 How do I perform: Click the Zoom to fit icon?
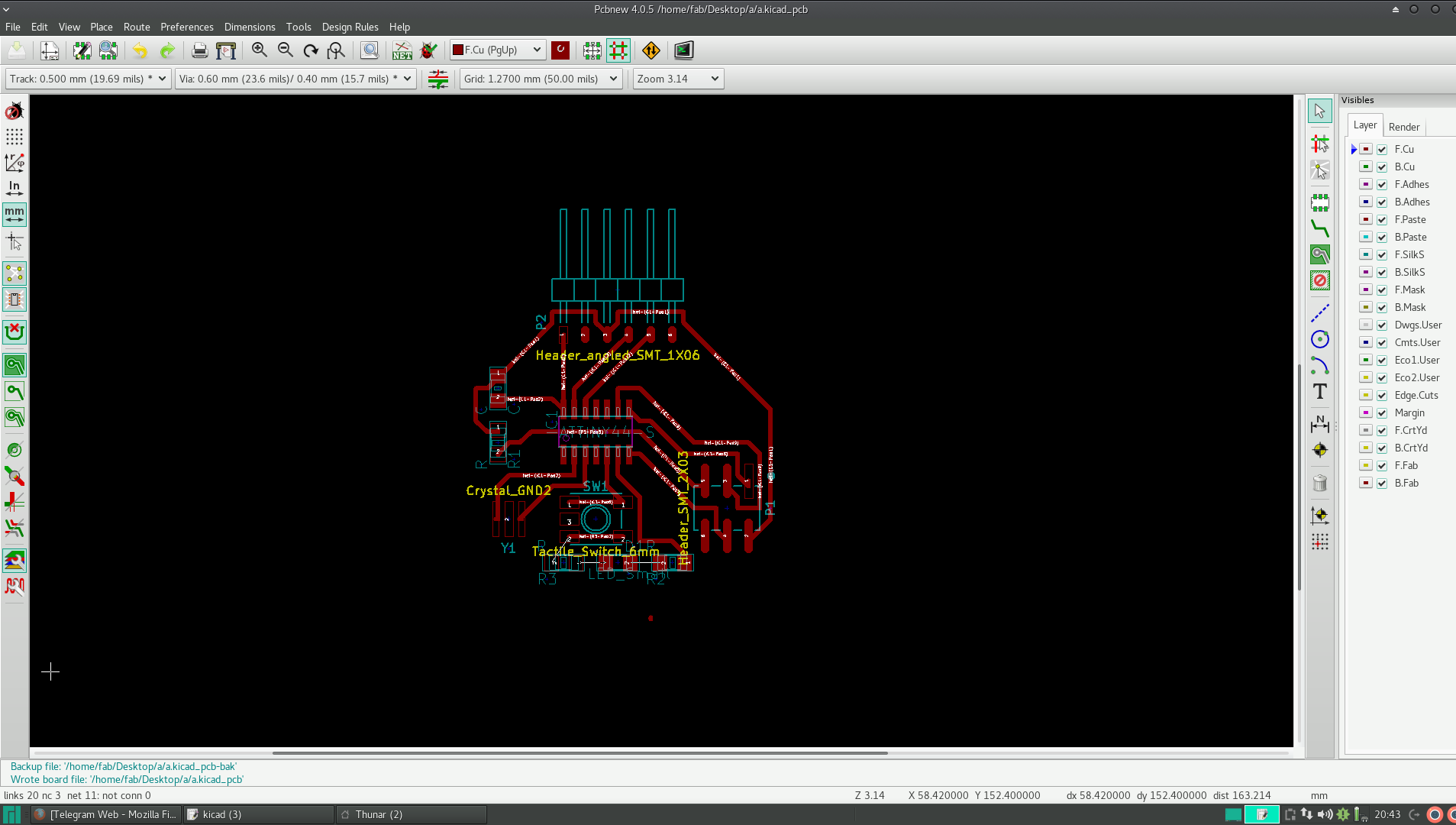(x=336, y=50)
